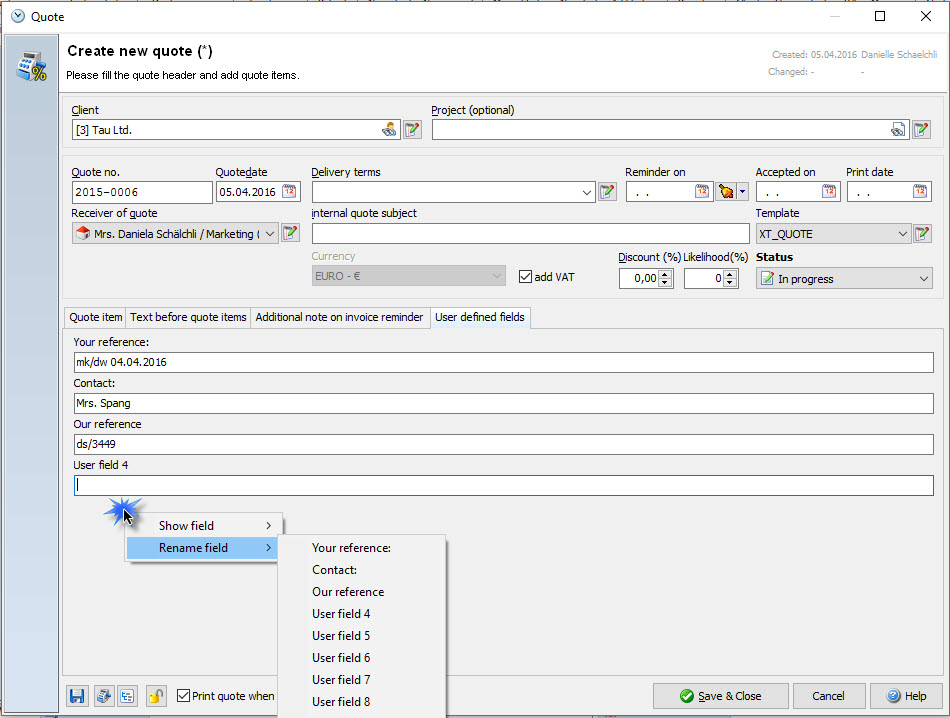Viewport: 950px width, 718px height.
Task: Open the Accepted on calendar picker
Action: [x=829, y=192]
